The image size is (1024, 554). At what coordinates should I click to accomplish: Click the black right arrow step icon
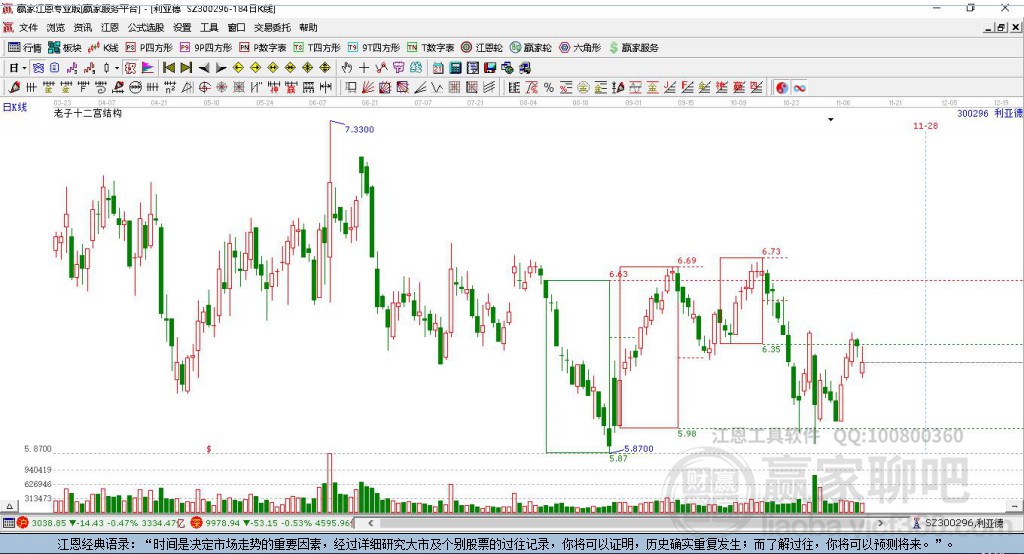(x=221, y=68)
